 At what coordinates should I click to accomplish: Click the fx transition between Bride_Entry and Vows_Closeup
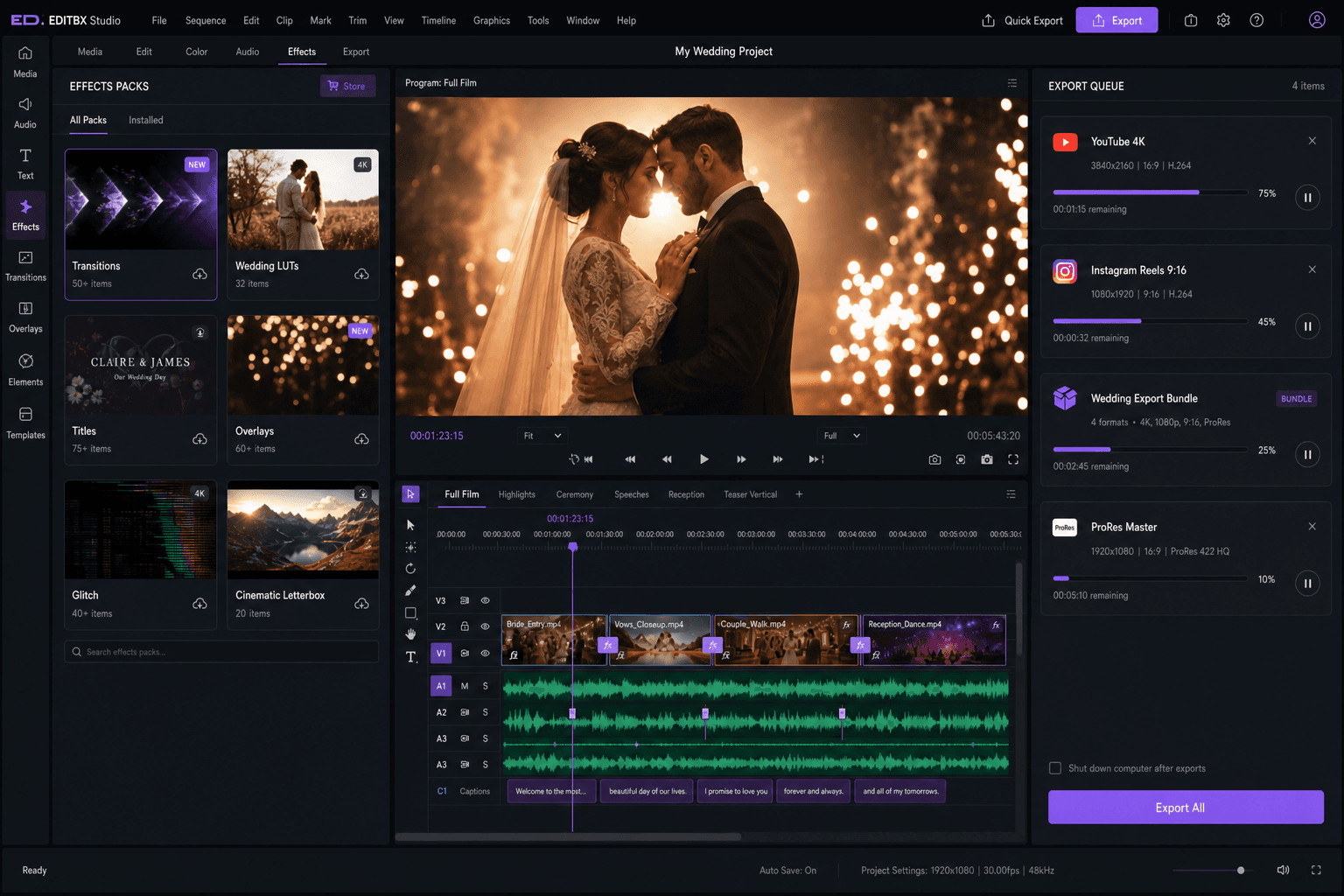pos(607,645)
